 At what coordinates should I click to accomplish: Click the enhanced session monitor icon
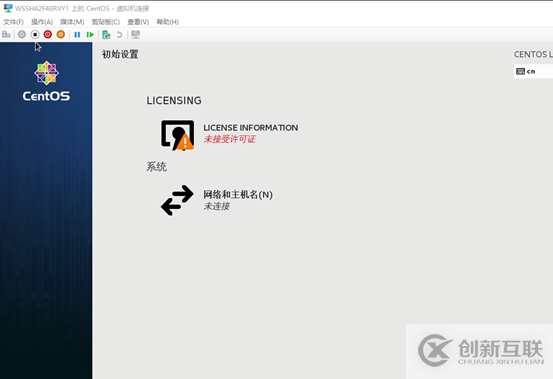point(135,35)
